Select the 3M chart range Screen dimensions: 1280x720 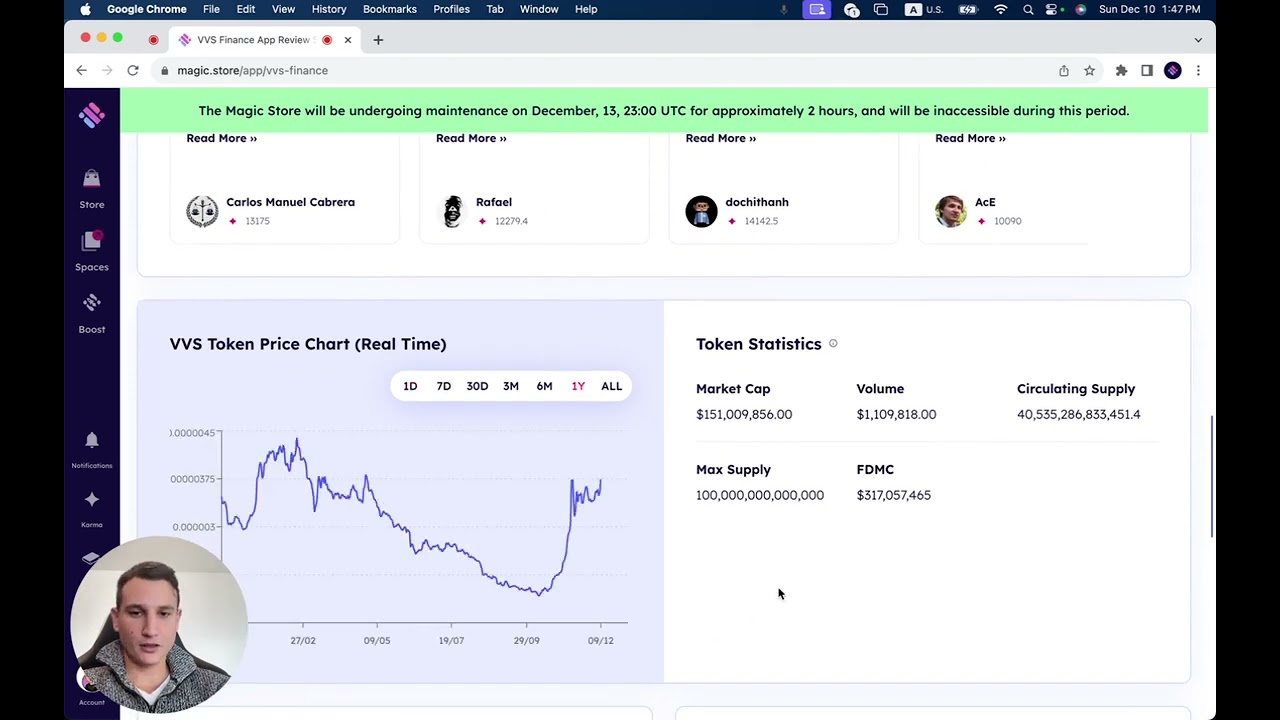coord(511,386)
